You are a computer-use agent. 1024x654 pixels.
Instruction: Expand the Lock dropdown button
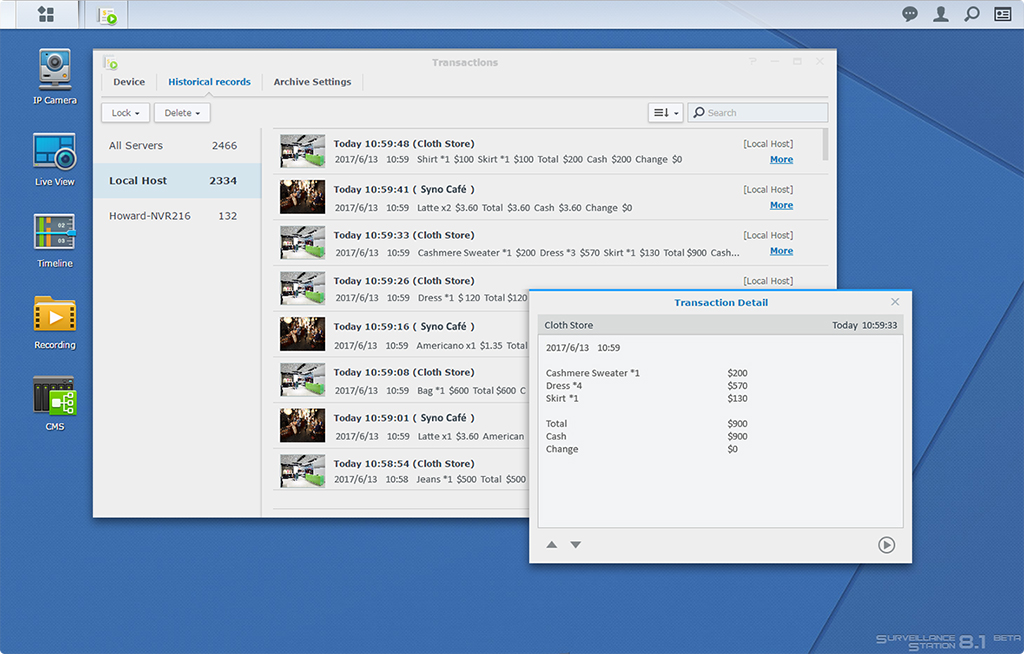point(126,113)
